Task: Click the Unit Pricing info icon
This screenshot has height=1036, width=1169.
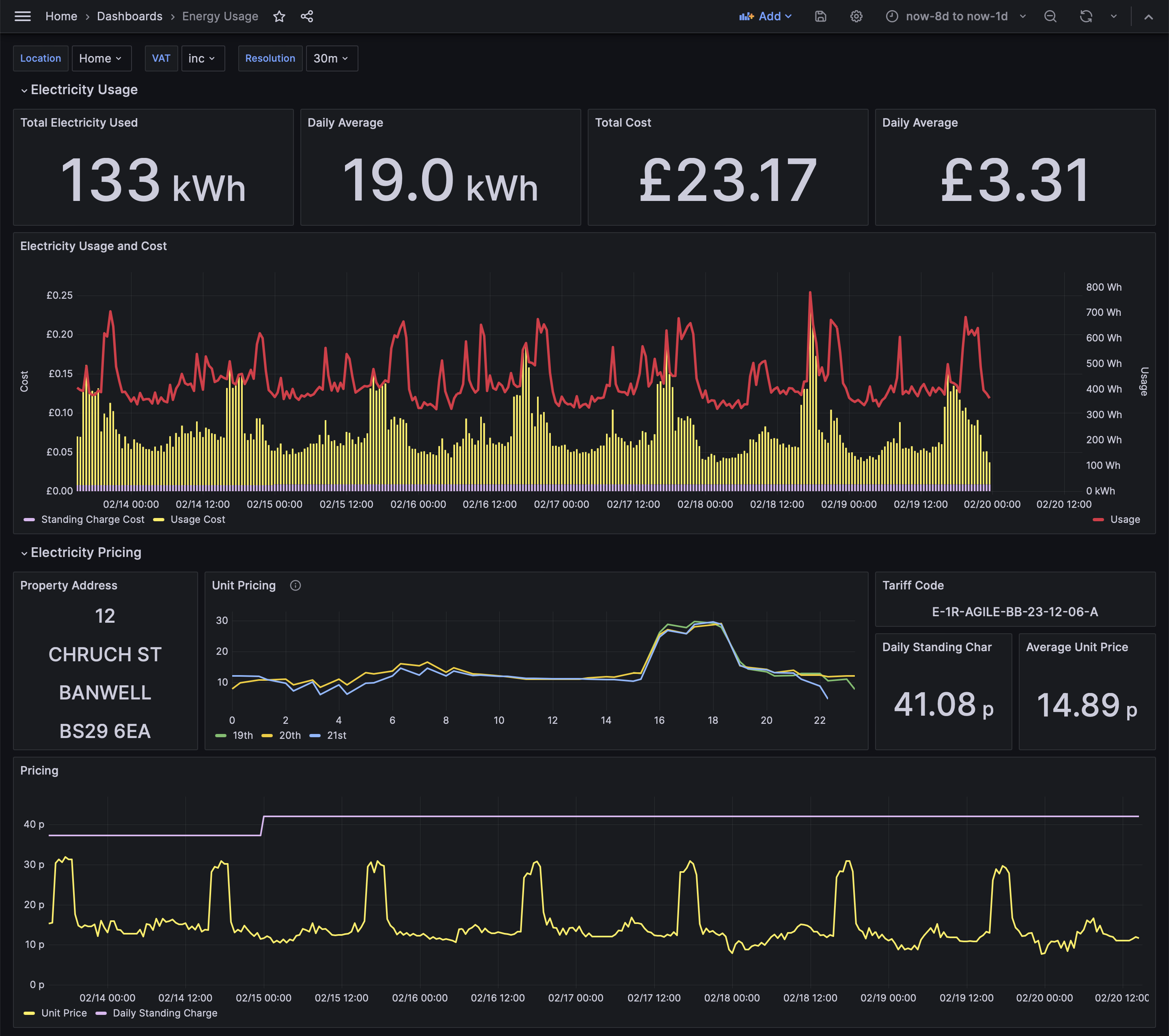Action: point(295,585)
